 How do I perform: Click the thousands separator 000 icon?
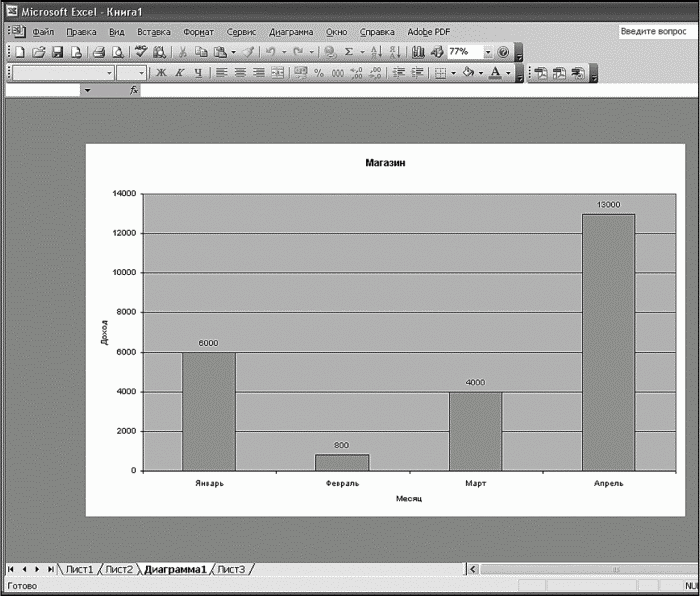tap(338, 73)
